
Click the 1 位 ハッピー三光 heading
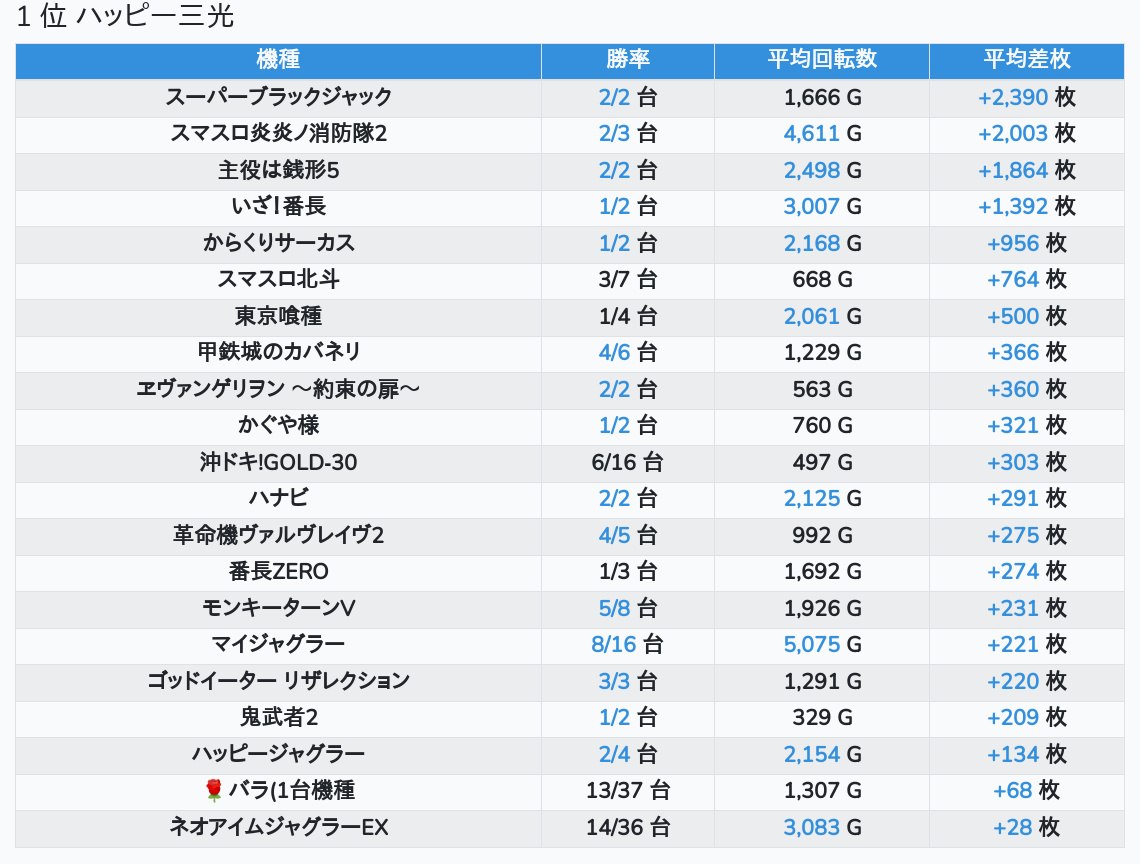tap(125, 17)
